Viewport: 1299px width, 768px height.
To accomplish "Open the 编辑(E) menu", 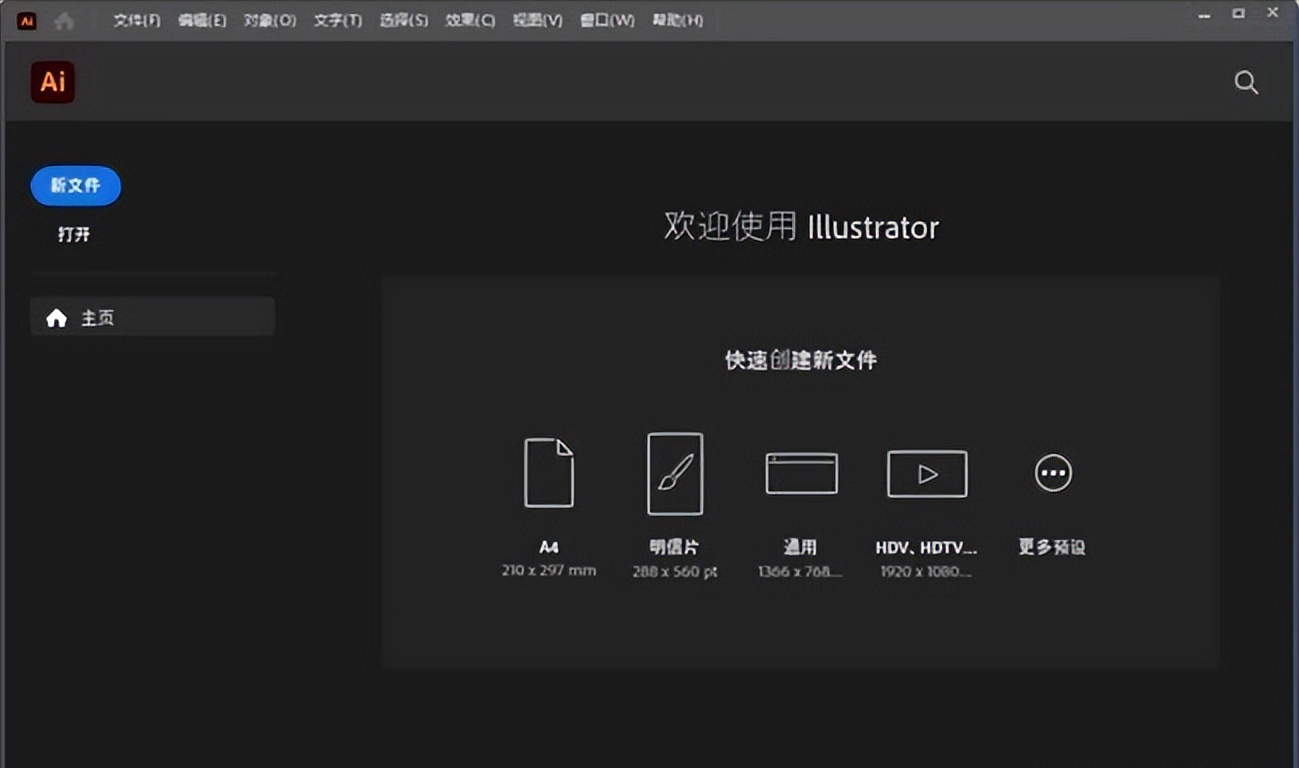I will [202, 20].
